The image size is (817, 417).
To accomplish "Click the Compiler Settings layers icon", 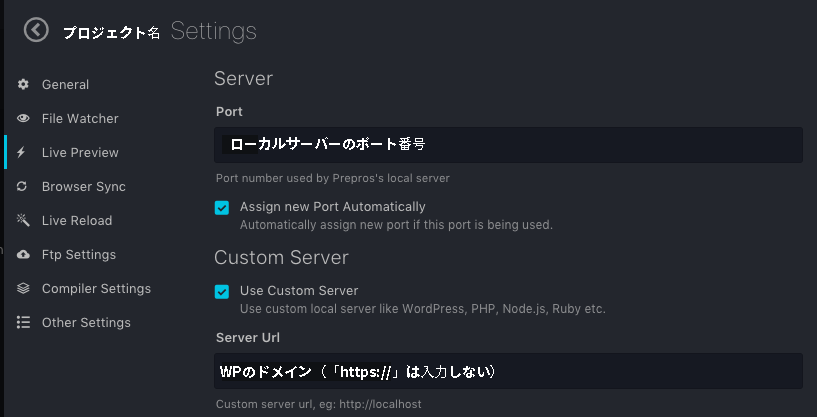I will click(23, 288).
